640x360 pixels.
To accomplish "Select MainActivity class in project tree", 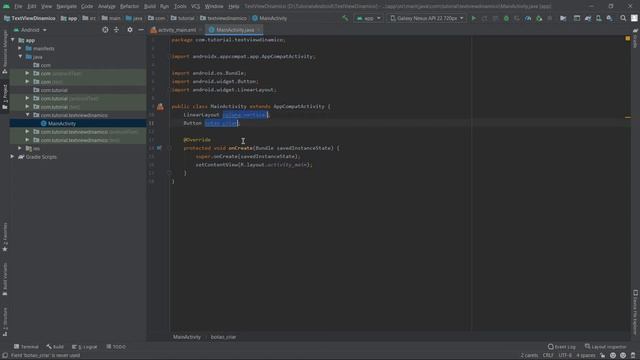I will (x=62, y=123).
